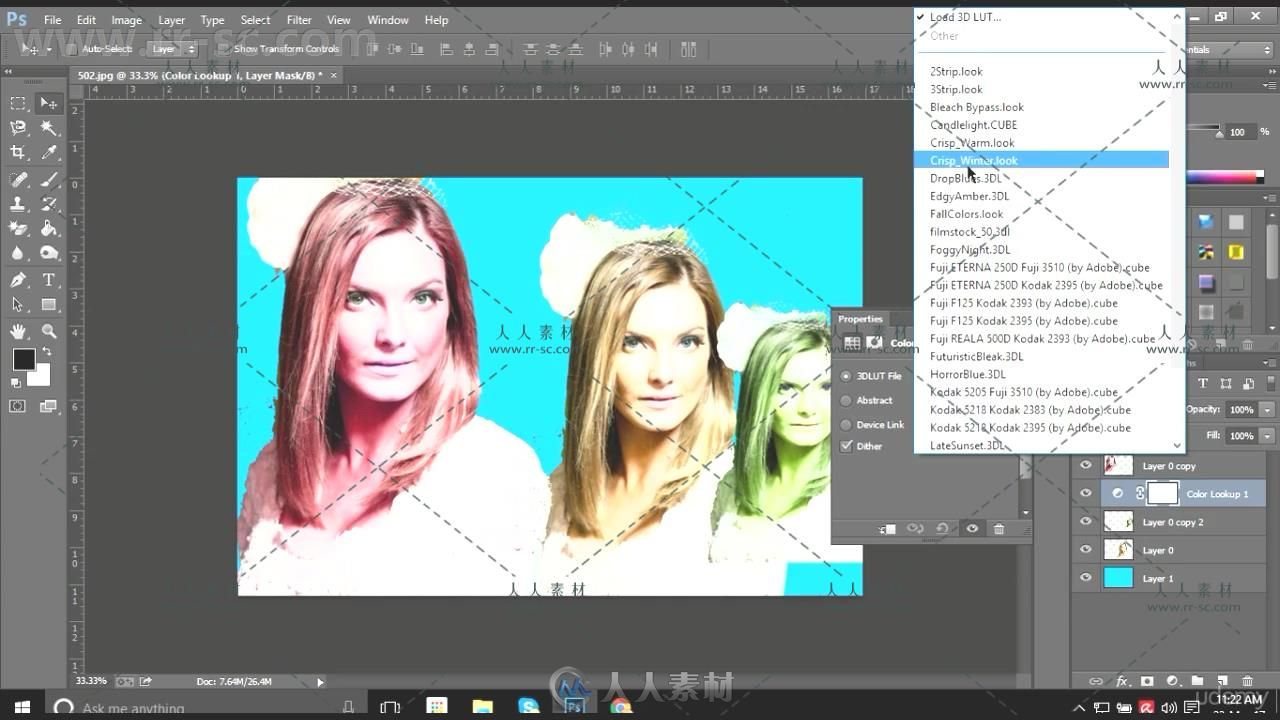Choose the Device Link radio option
1280x720 pixels.
click(x=847, y=425)
